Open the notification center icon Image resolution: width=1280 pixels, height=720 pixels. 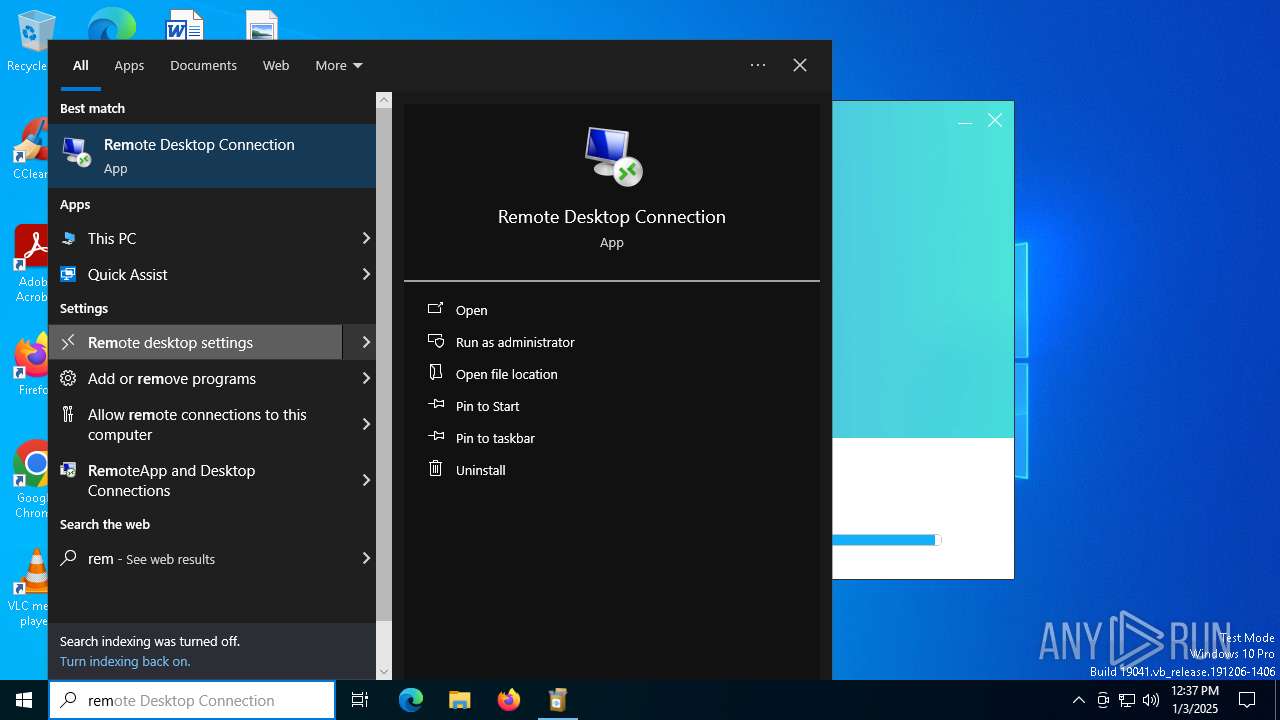(x=1247, y=700)
